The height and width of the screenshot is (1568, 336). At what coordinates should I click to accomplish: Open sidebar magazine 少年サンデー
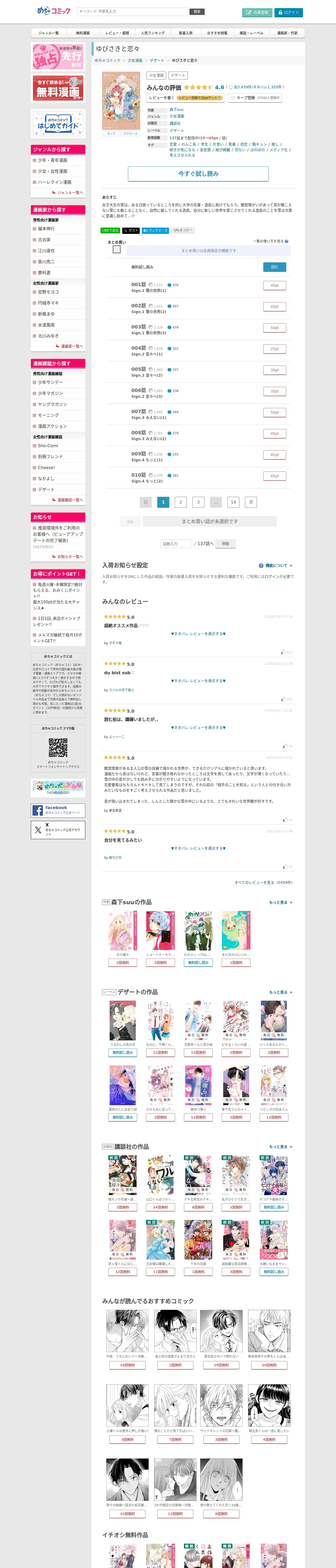58,382
